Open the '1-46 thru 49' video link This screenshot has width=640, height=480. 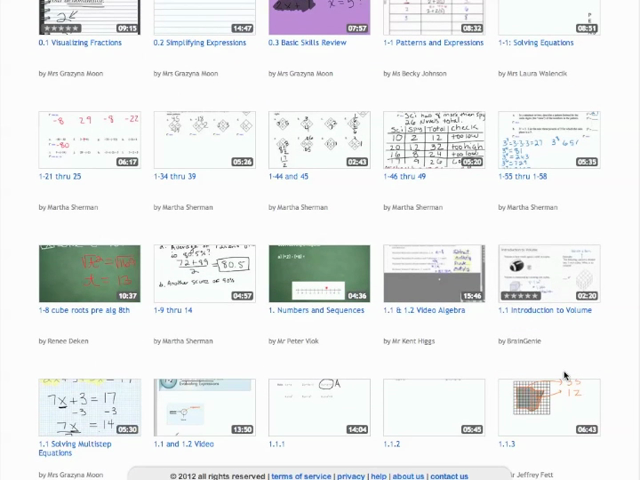pos(404,177)
